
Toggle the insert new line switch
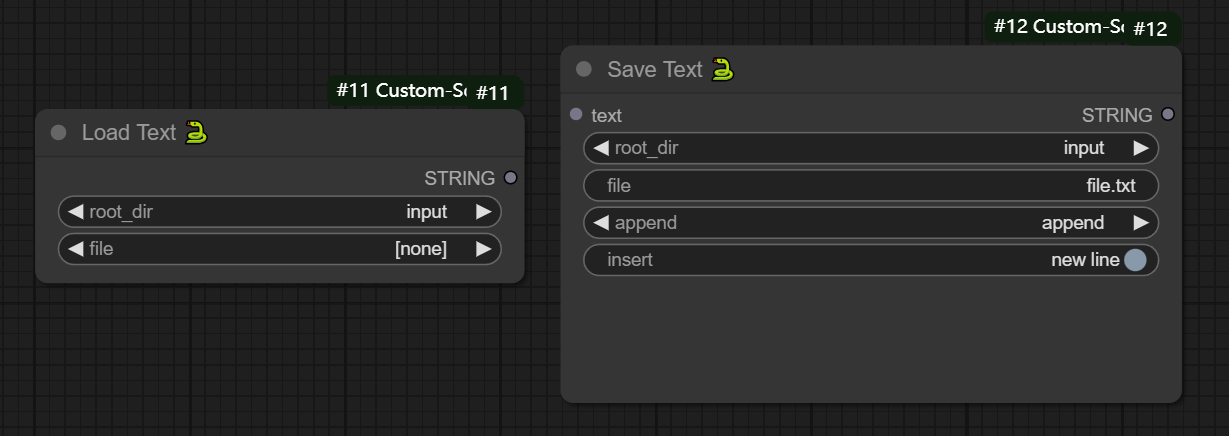[x=1134, y=260]
